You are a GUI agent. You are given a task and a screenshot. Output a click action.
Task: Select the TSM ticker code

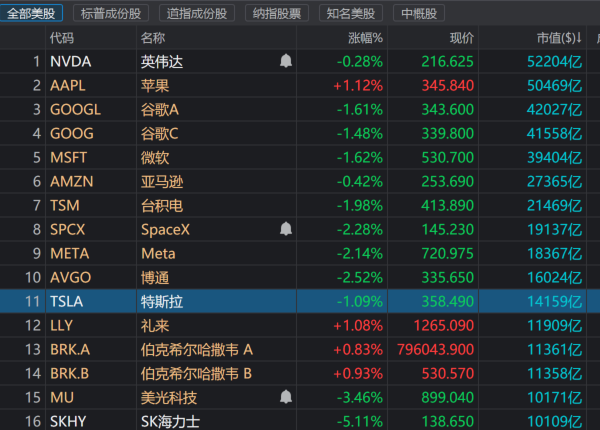(65, 206)
